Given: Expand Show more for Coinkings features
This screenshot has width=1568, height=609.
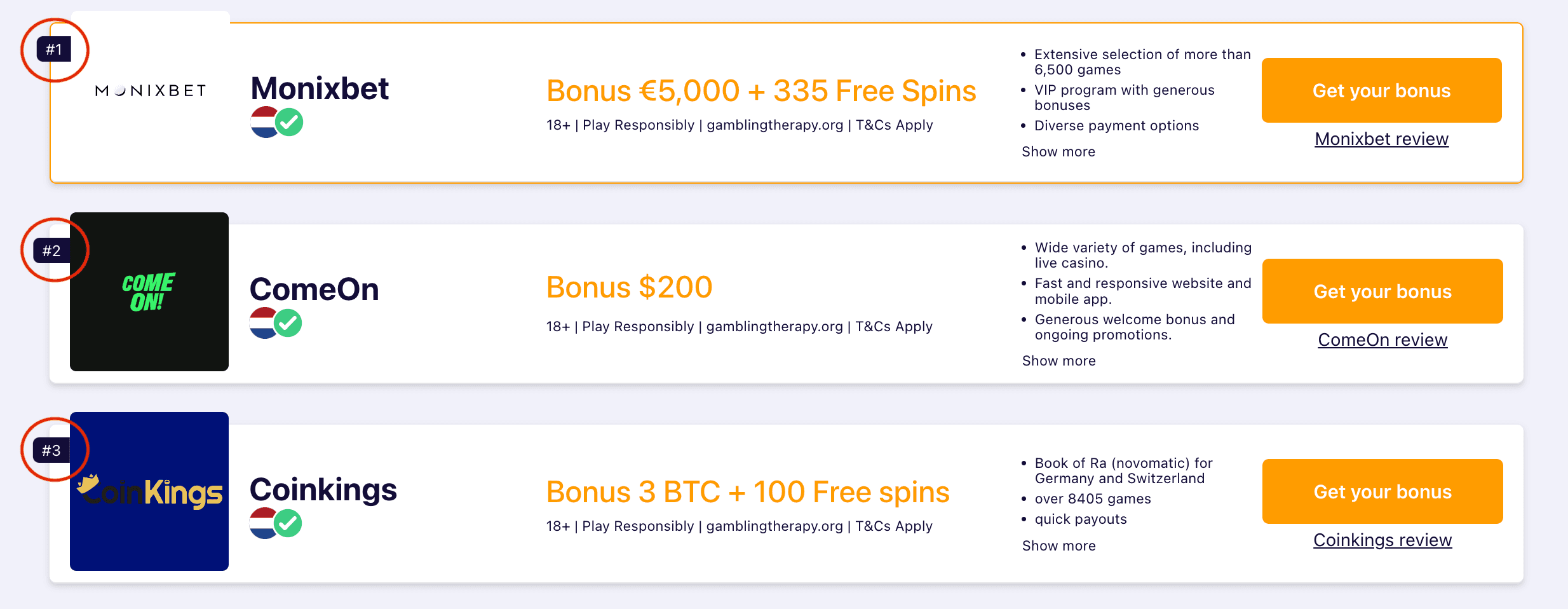Looking at the screenshot, I should [x=1059, y=546].
